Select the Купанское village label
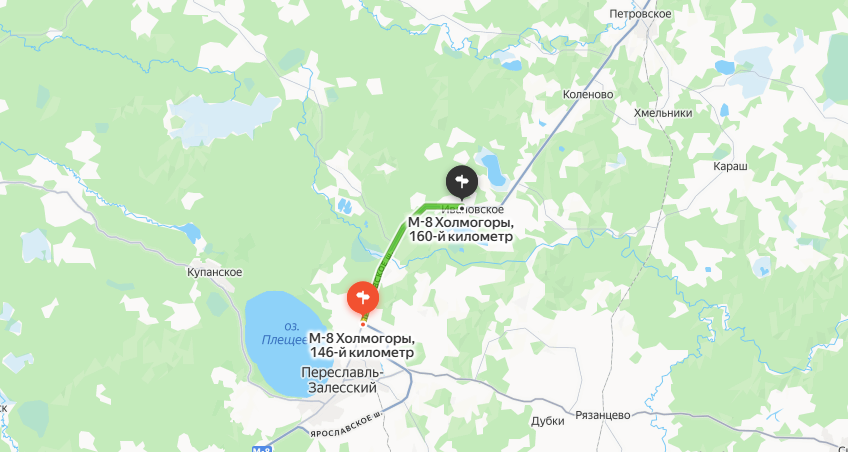 click(x=214, y=272)
